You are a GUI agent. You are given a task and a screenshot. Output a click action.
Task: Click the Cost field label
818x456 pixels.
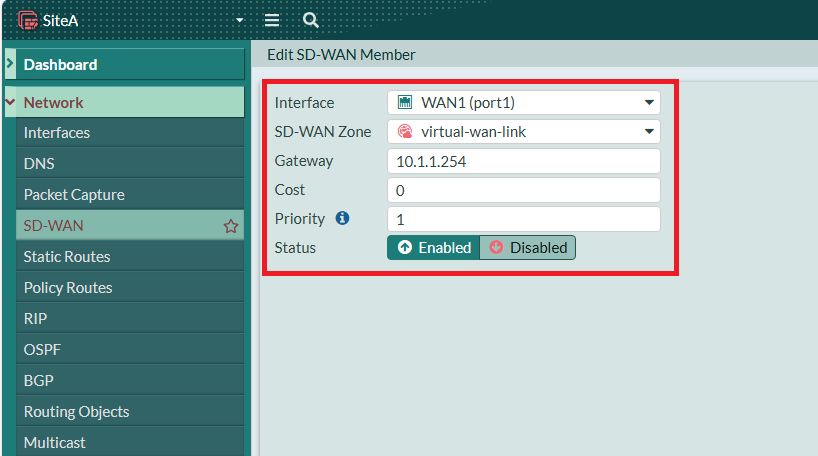[290, 190]
